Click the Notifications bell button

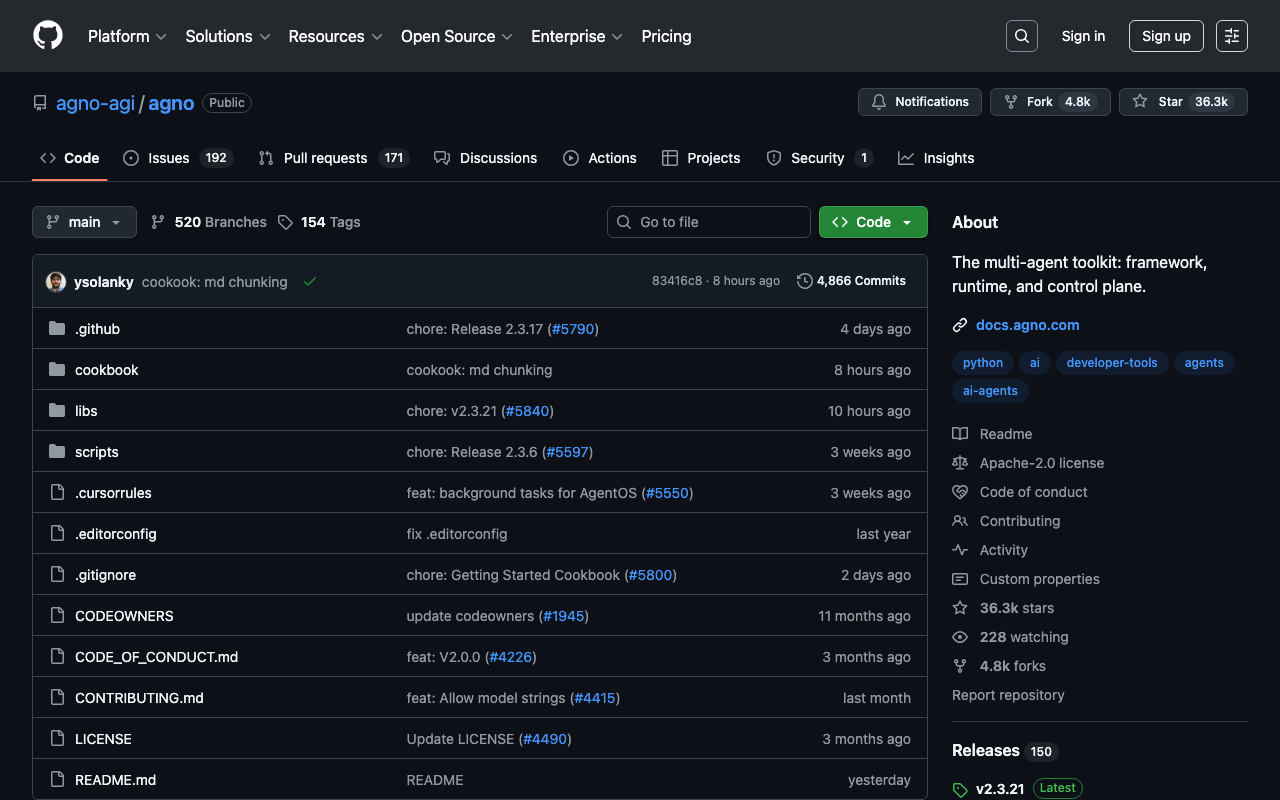[919, 102]
